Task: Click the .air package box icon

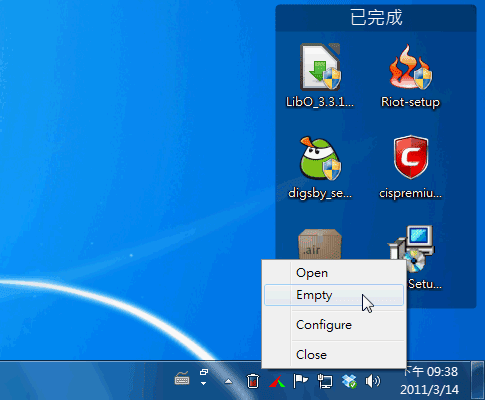Action: pos(320,244)
